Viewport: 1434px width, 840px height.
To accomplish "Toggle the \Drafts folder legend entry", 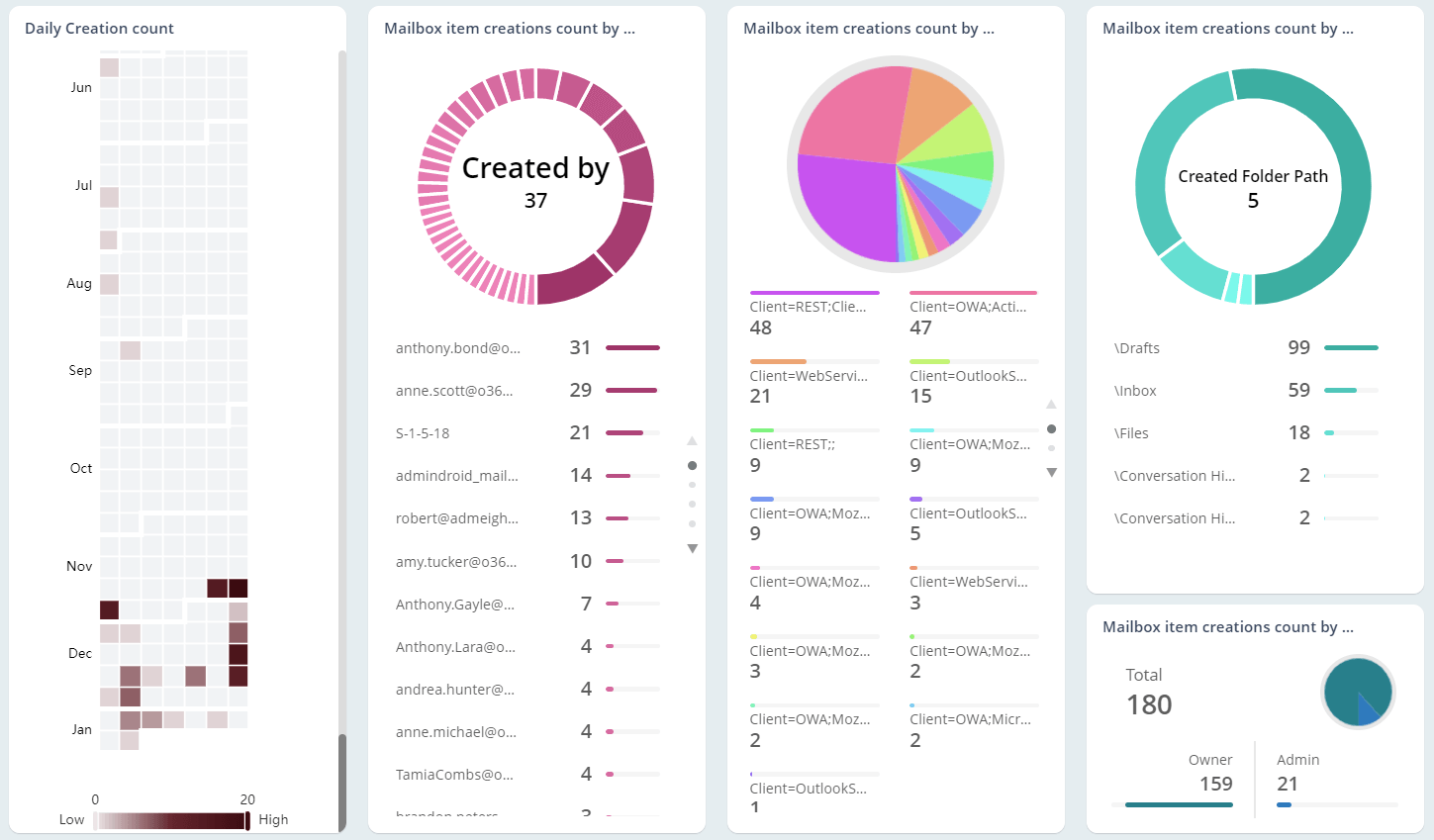I will (1137, 348).
